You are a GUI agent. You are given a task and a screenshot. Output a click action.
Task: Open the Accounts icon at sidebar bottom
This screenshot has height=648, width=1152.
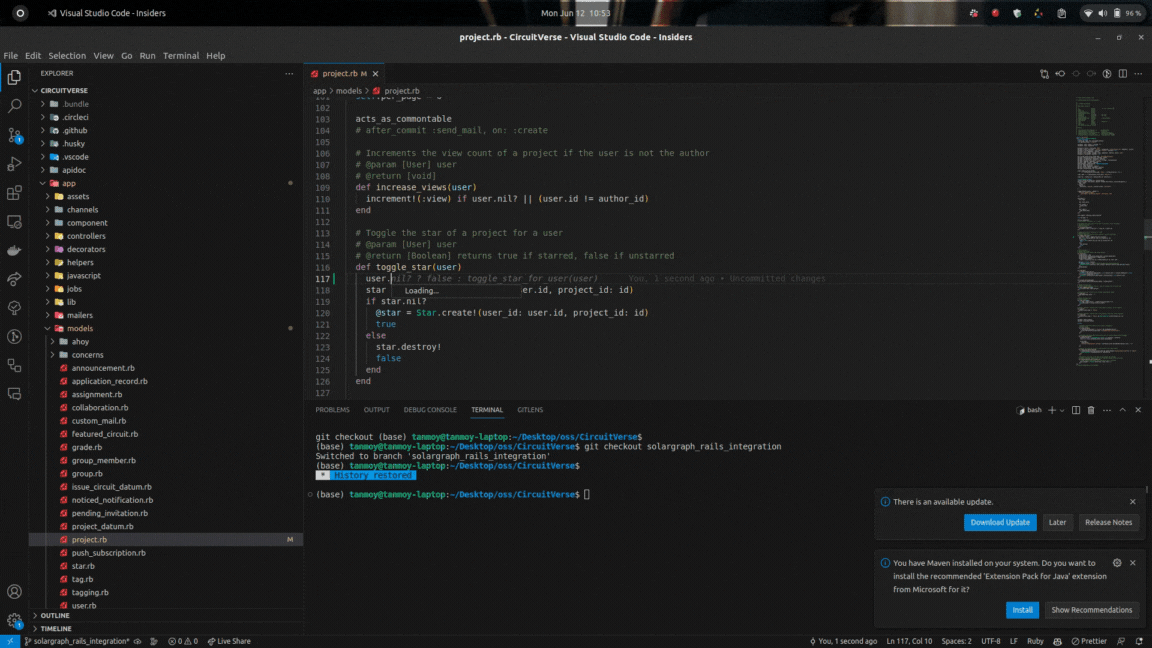13,590
